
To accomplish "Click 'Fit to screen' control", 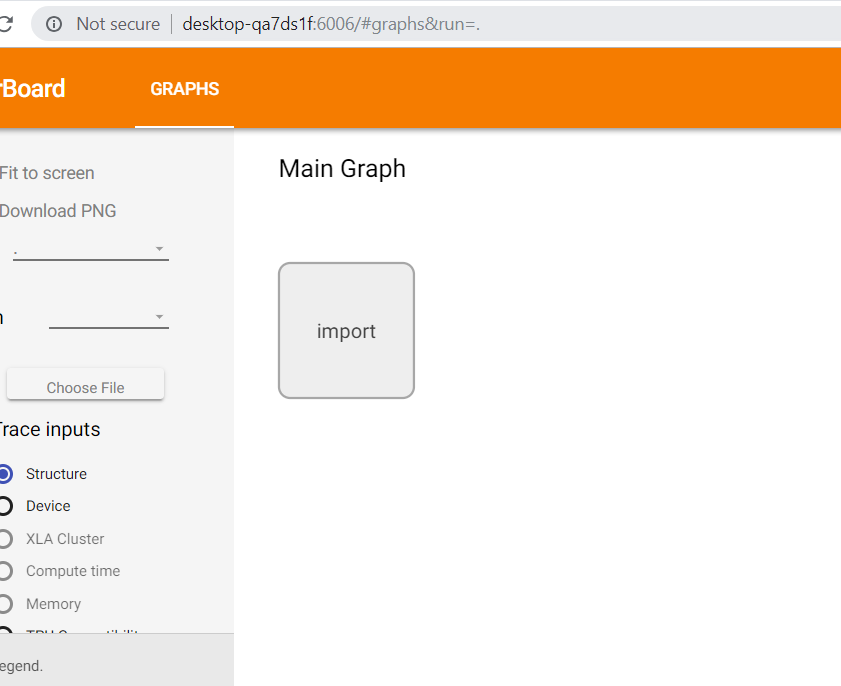I will (x=47, y=173).
